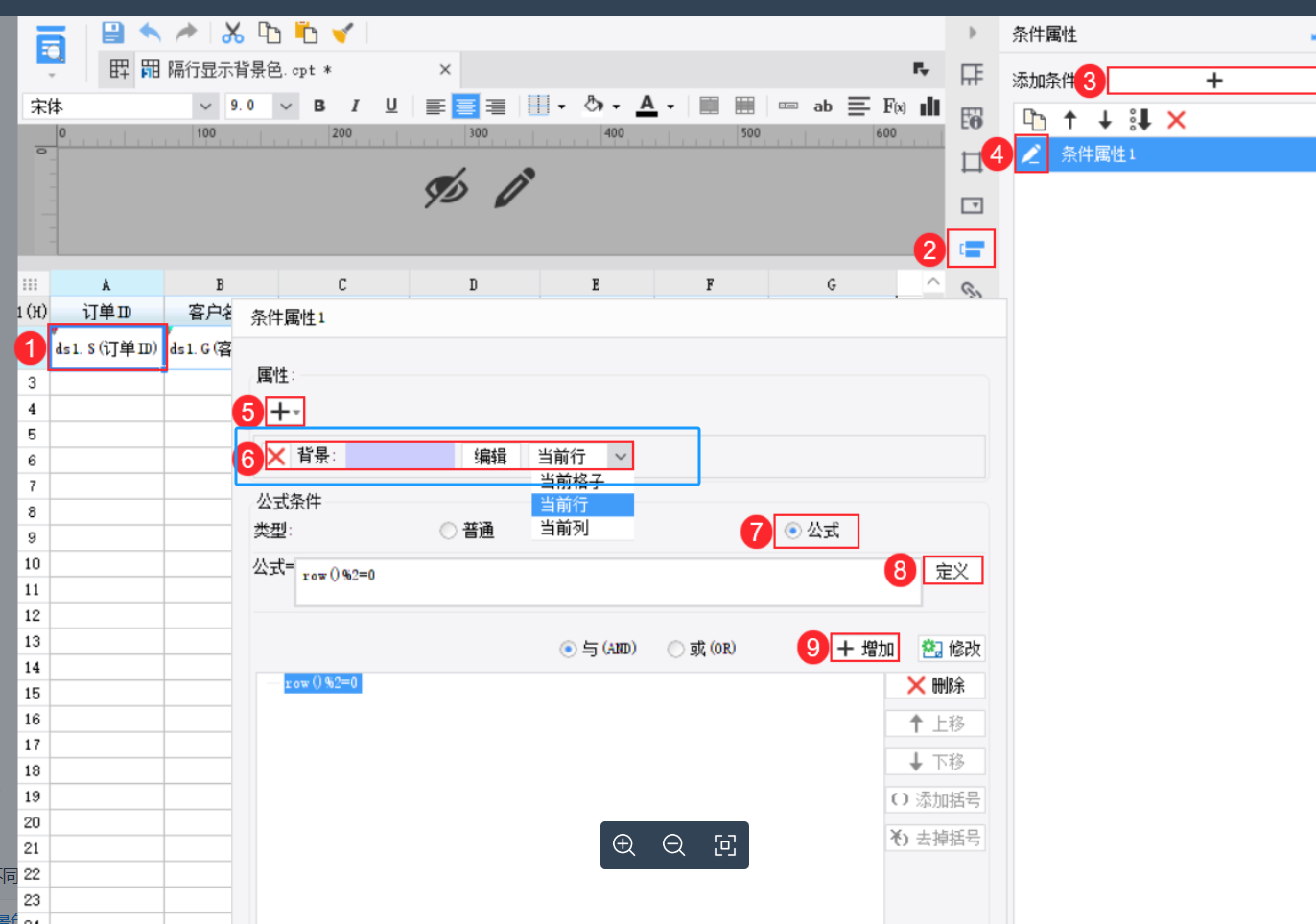The image size is (1316, 924).
Task: Expand the border style dropdown arrow
Action: click(x=562, y=107)
